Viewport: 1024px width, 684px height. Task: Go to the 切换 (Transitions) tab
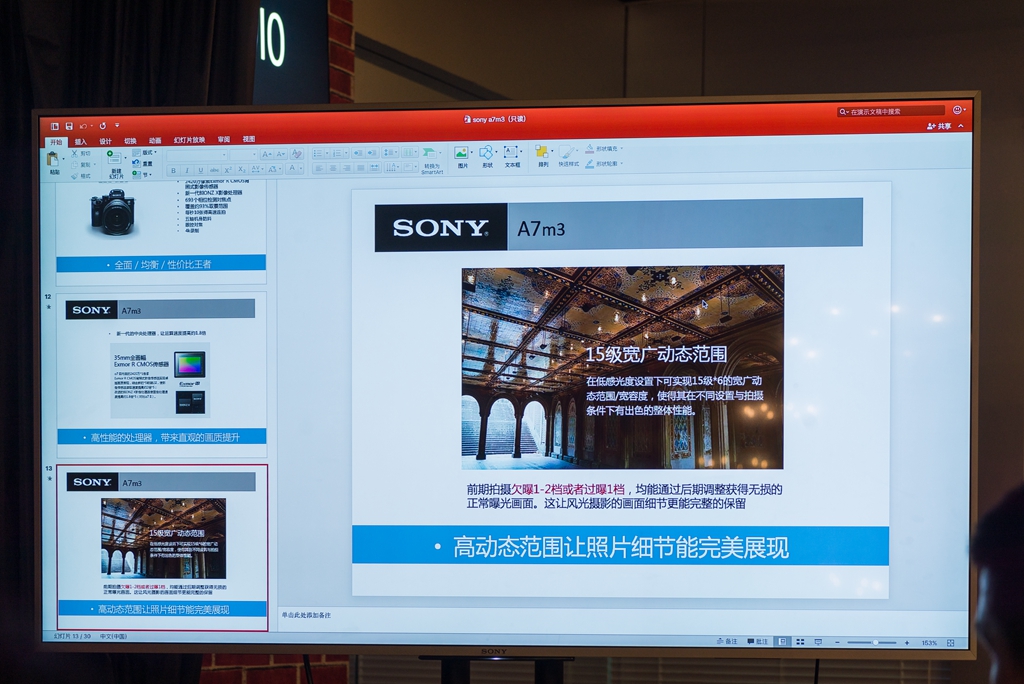130,141
